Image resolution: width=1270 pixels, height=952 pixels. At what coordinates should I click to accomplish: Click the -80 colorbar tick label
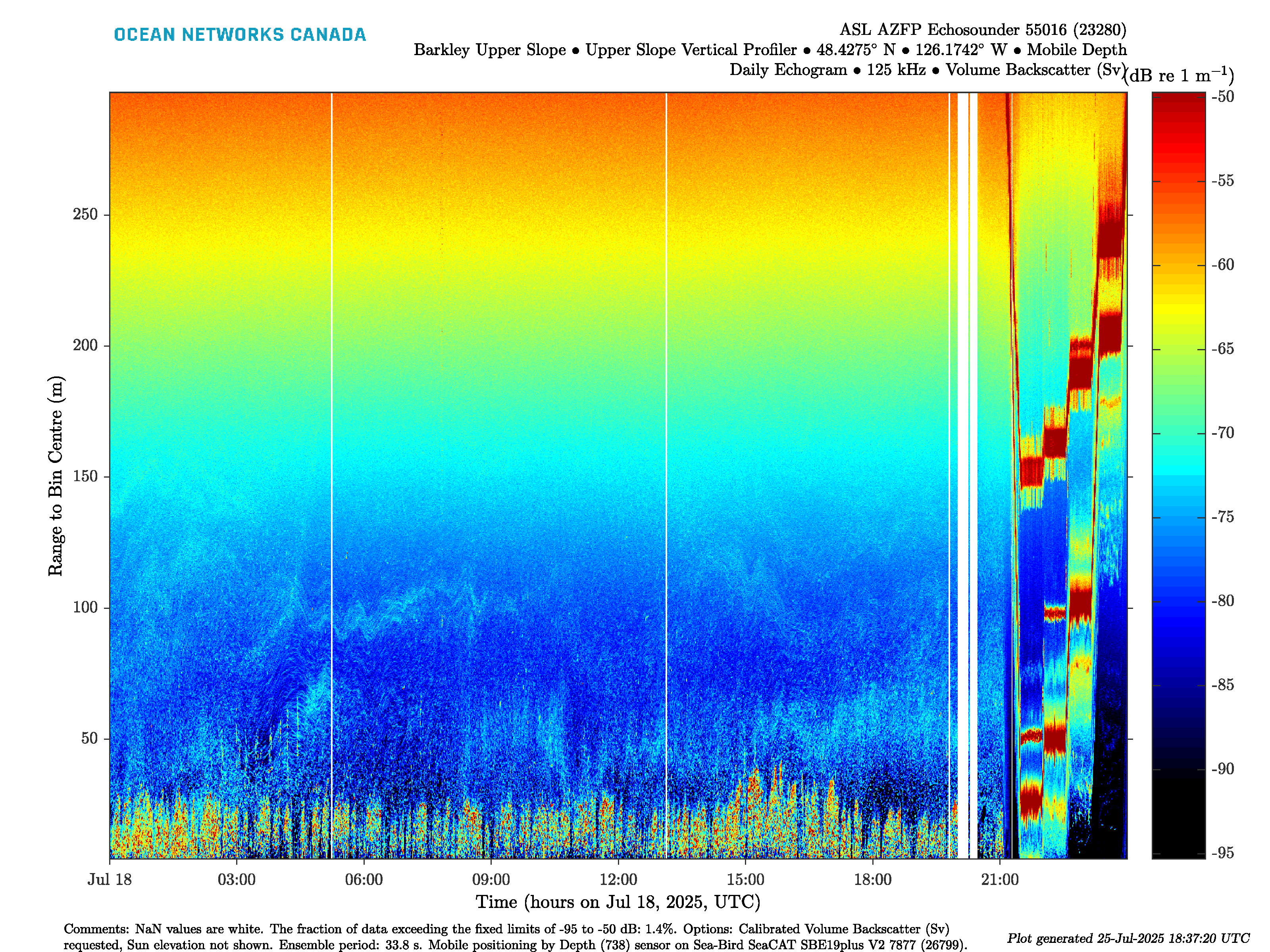(x=1223, y=601)
